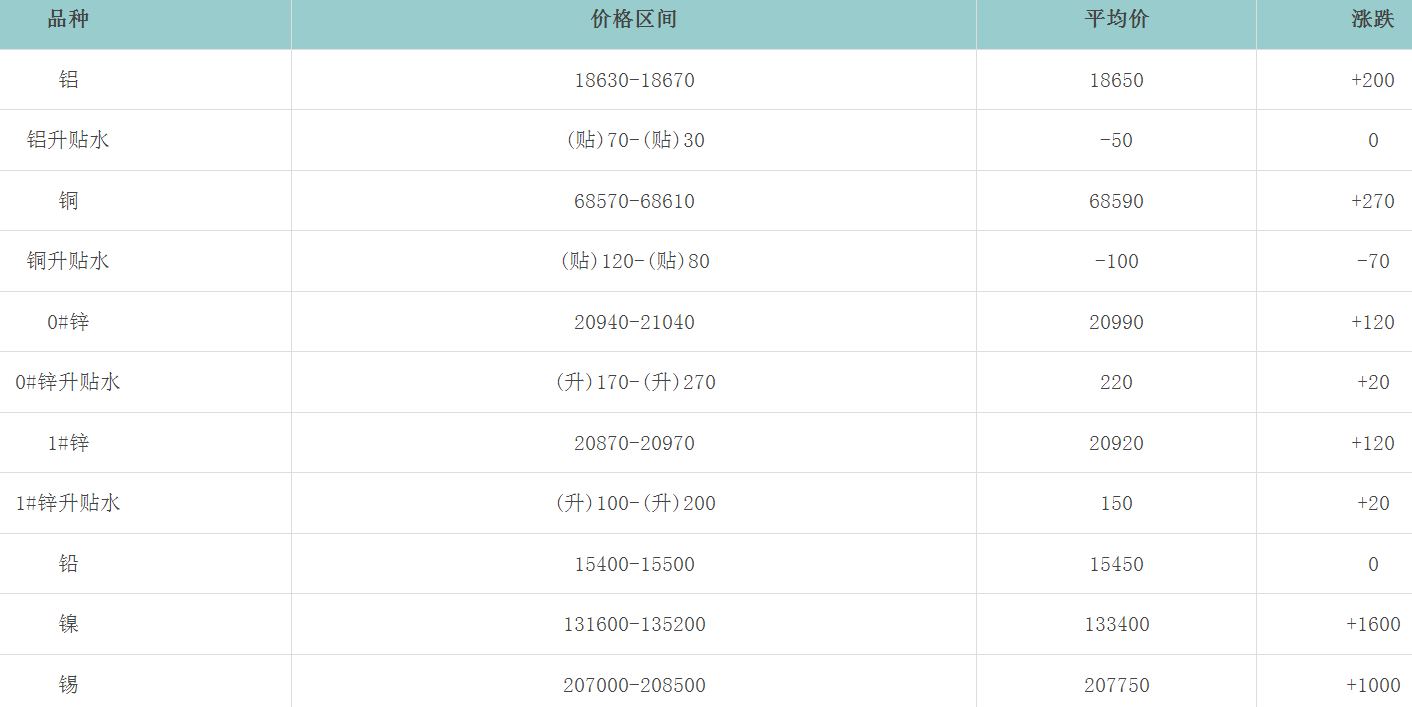1412x707 pixels.
Task: Click the 镍 row label
Action: (68, 624)
